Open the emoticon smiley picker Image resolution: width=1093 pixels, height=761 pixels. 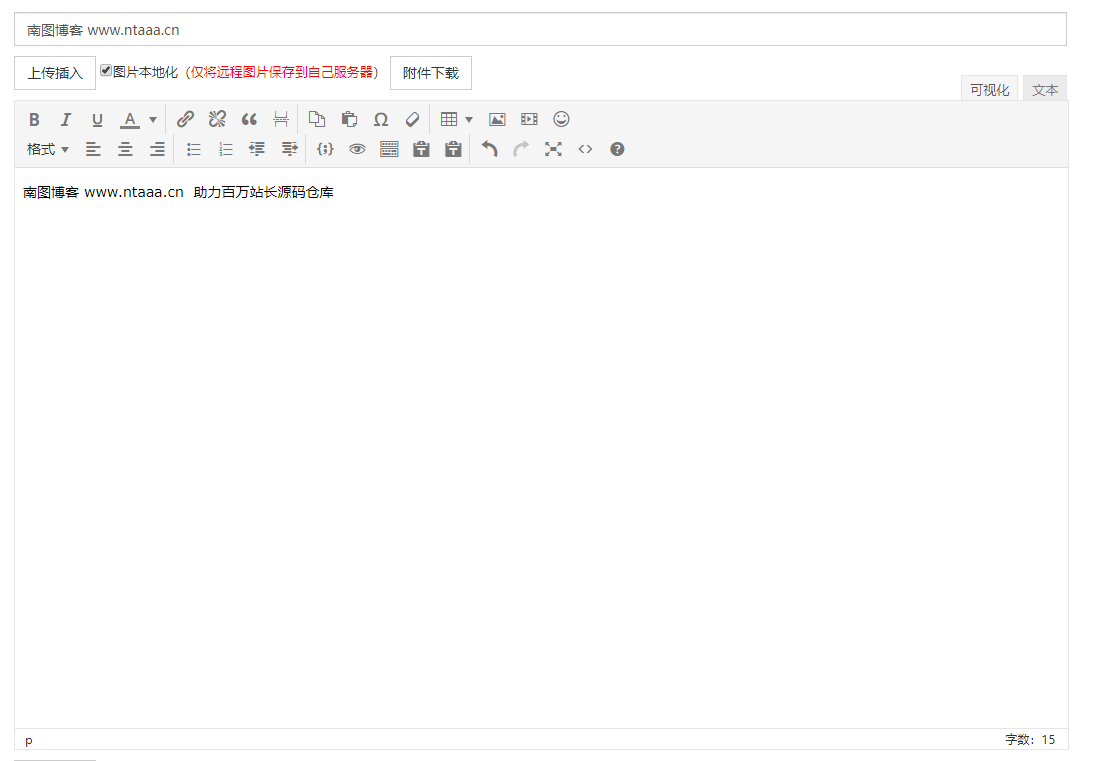click(x=561, y=119)
